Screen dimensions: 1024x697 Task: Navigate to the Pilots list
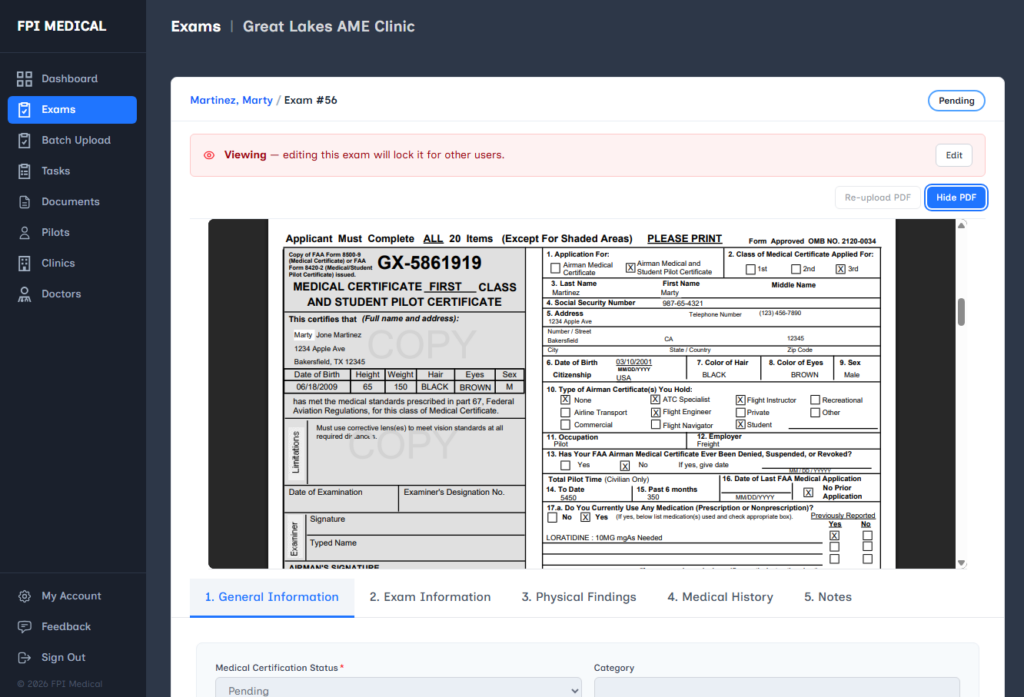click(x=72, y=233)
